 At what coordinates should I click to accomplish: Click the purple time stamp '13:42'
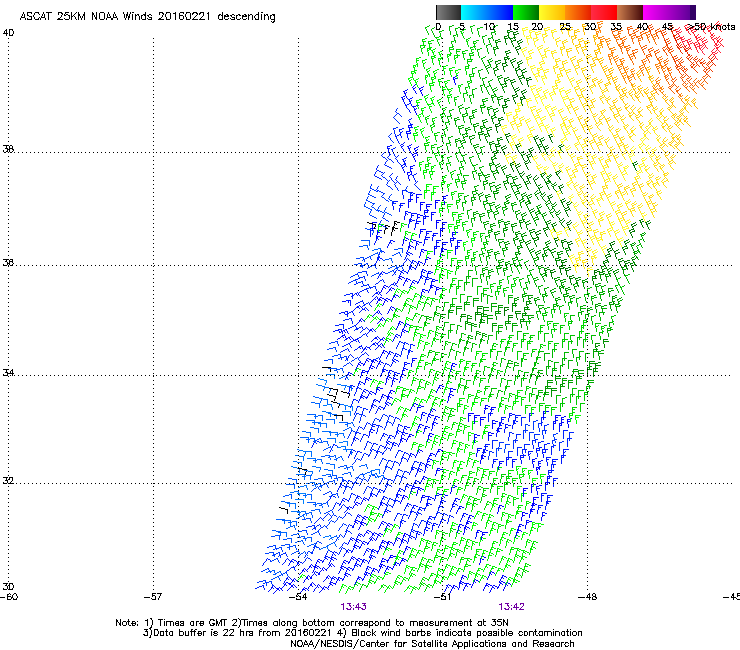pyautogui.click(x=512, y=607)
